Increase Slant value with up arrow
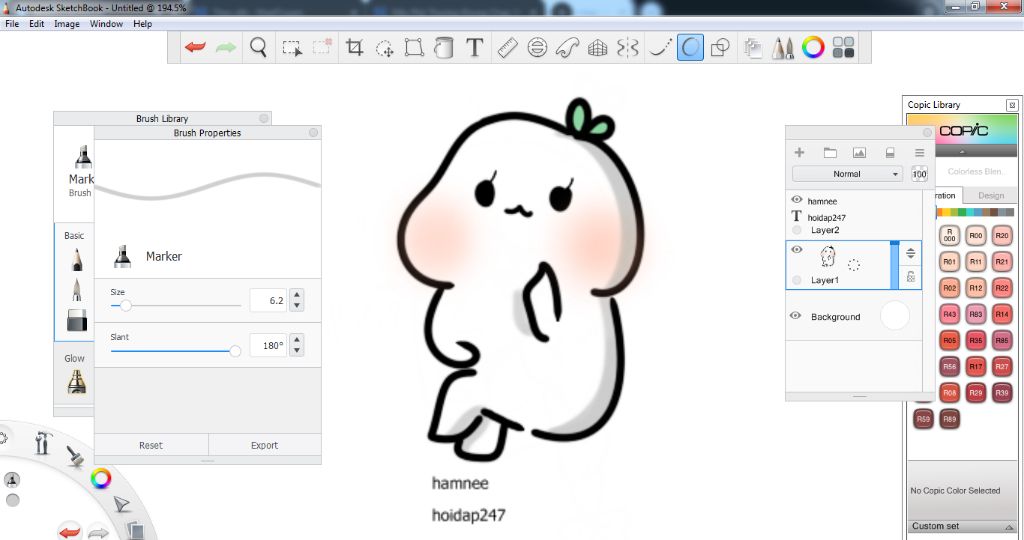This screenshot has height=540, width=1024. coord(297,340)
